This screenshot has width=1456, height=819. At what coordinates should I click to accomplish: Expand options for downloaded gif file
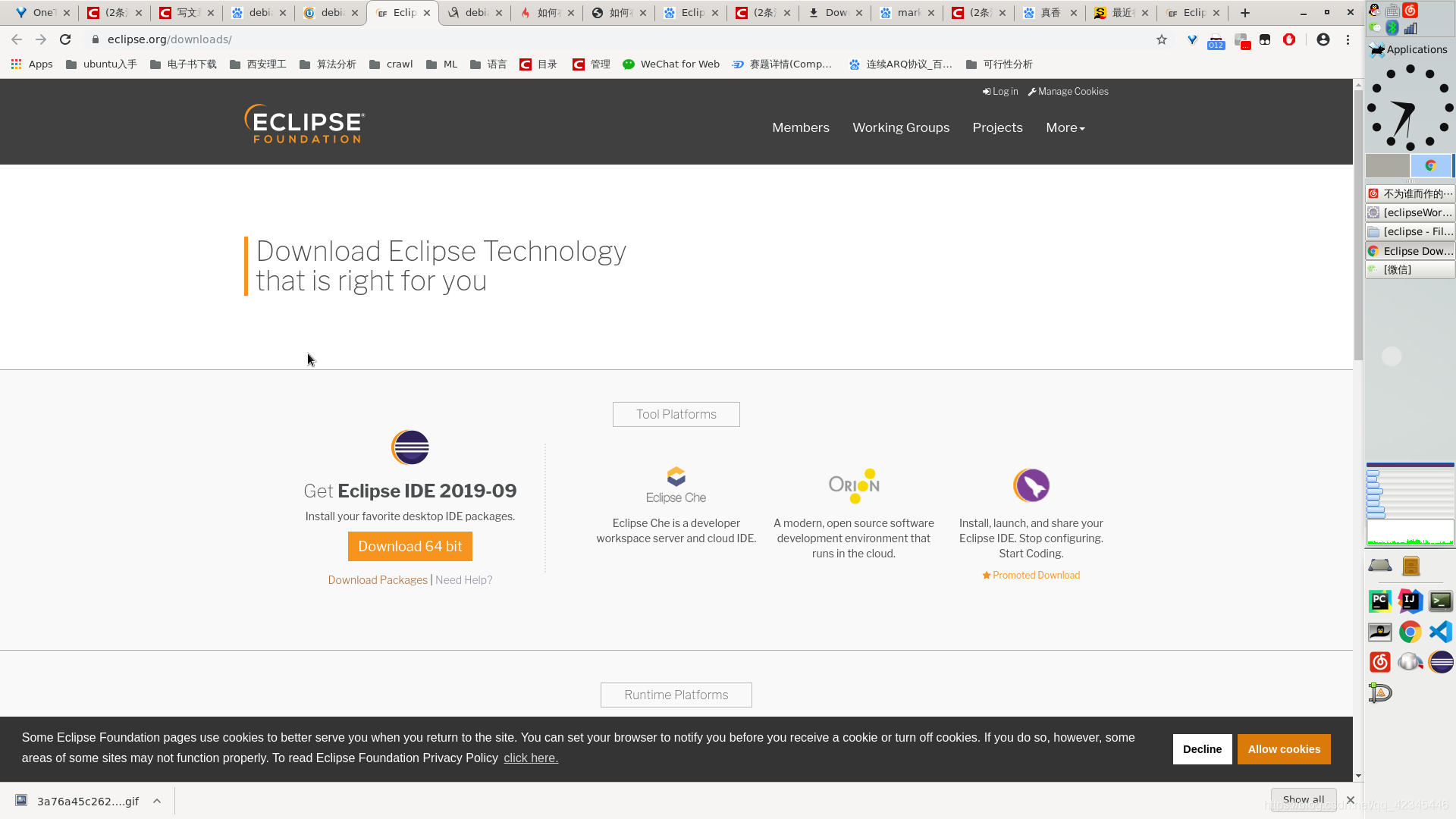157,801
